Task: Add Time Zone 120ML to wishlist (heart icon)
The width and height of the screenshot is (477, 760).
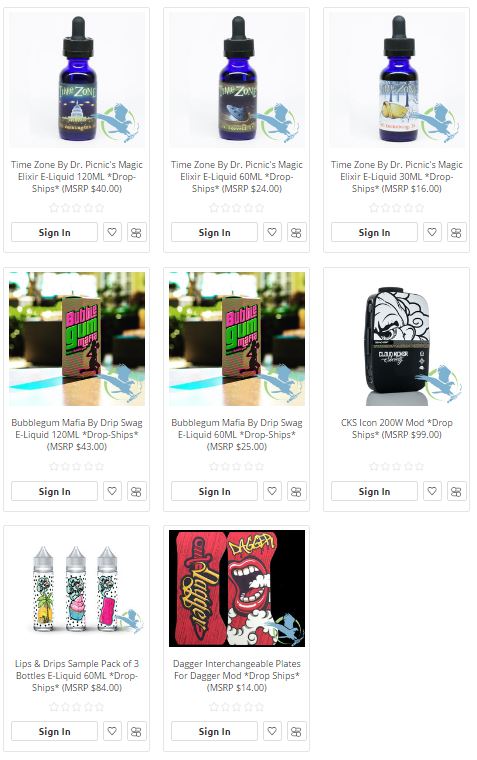Action: click(112, 232)
